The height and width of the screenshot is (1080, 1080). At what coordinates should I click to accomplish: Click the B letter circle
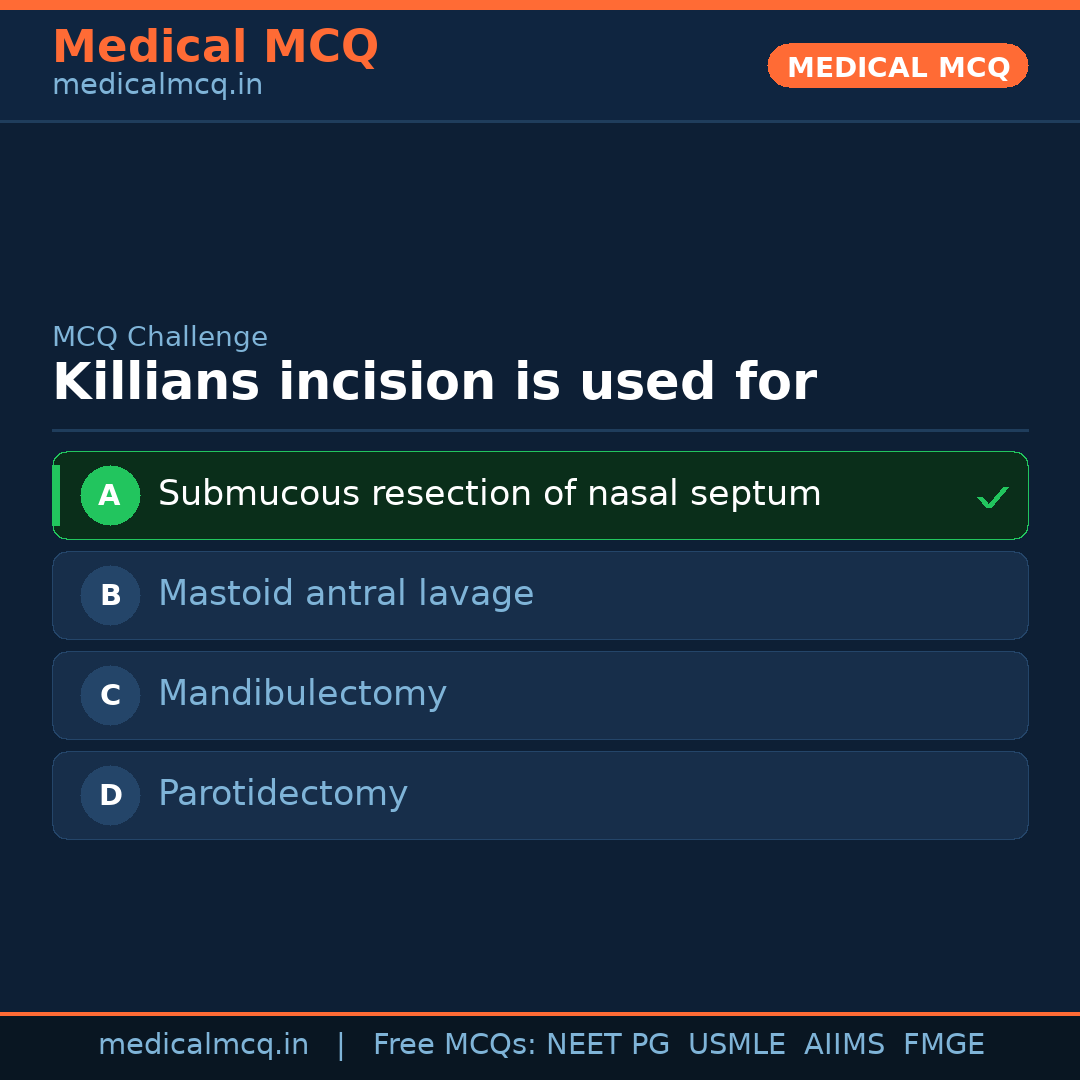pos(110,595)
